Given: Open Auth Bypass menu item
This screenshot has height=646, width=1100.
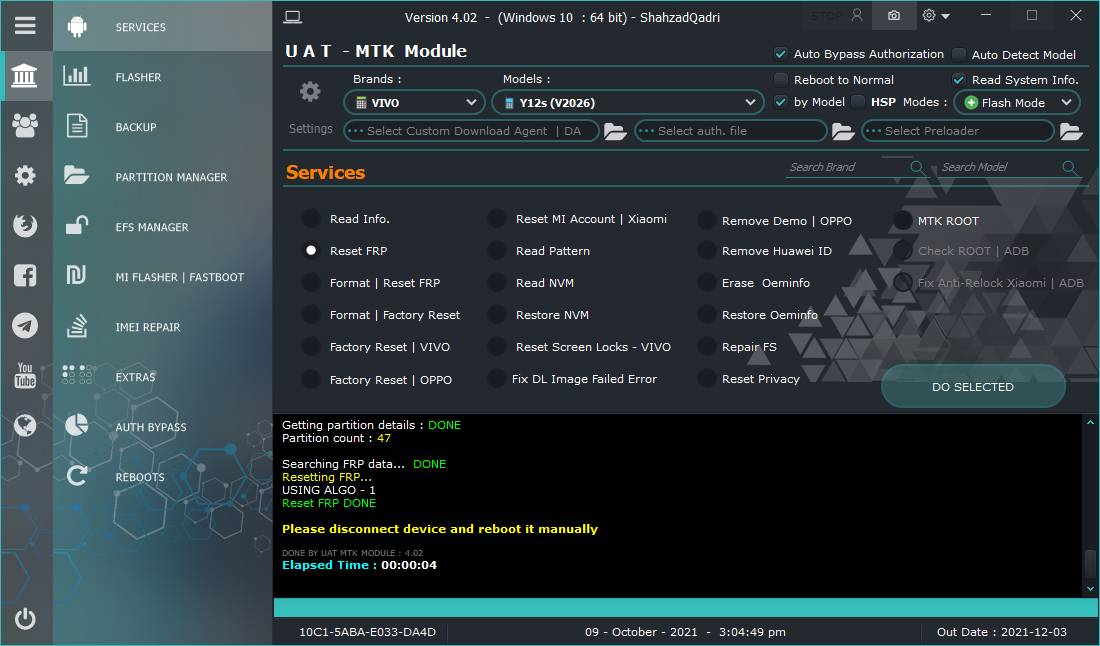Looking at the screenshot, I should (x=162, y=426).
